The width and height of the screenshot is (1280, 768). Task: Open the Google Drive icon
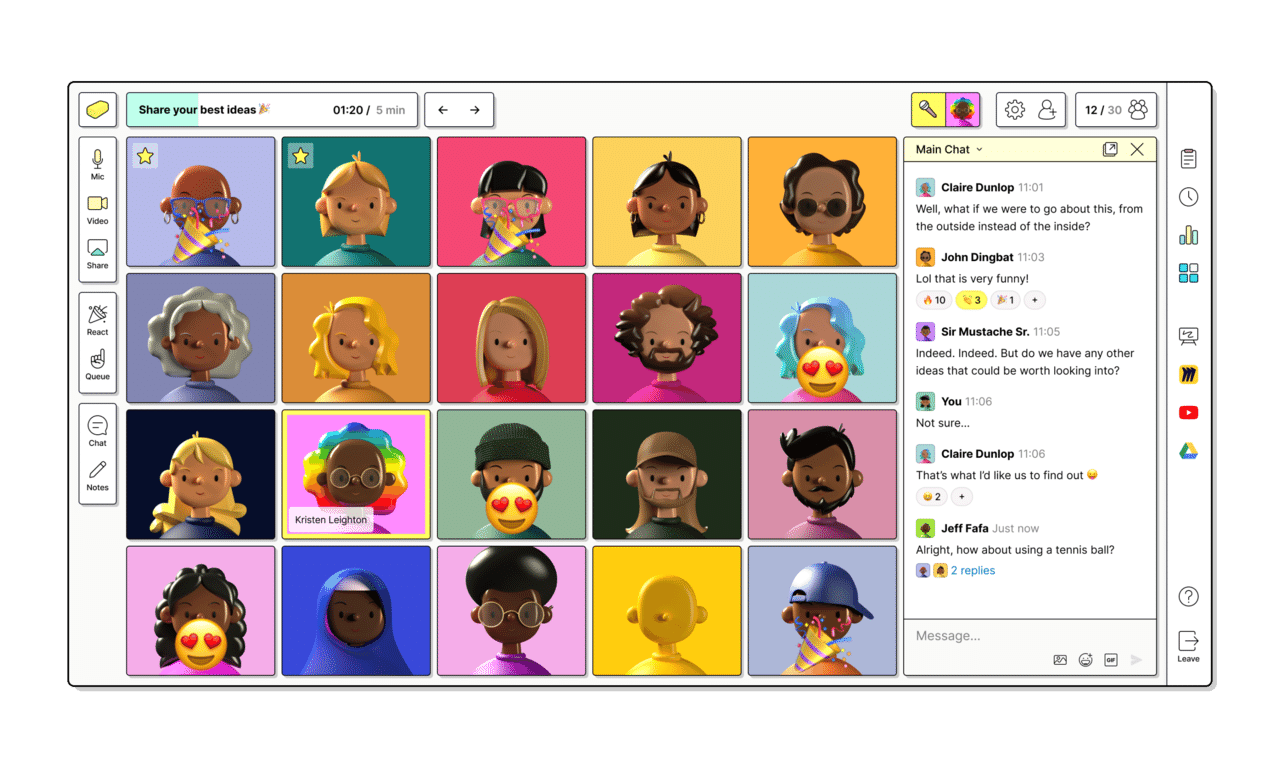(x=1188, y=451)
